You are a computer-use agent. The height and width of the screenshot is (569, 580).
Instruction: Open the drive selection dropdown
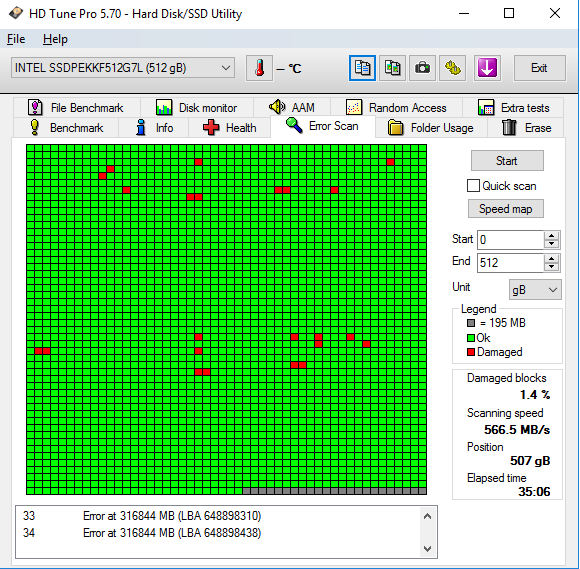coord(226,68)
